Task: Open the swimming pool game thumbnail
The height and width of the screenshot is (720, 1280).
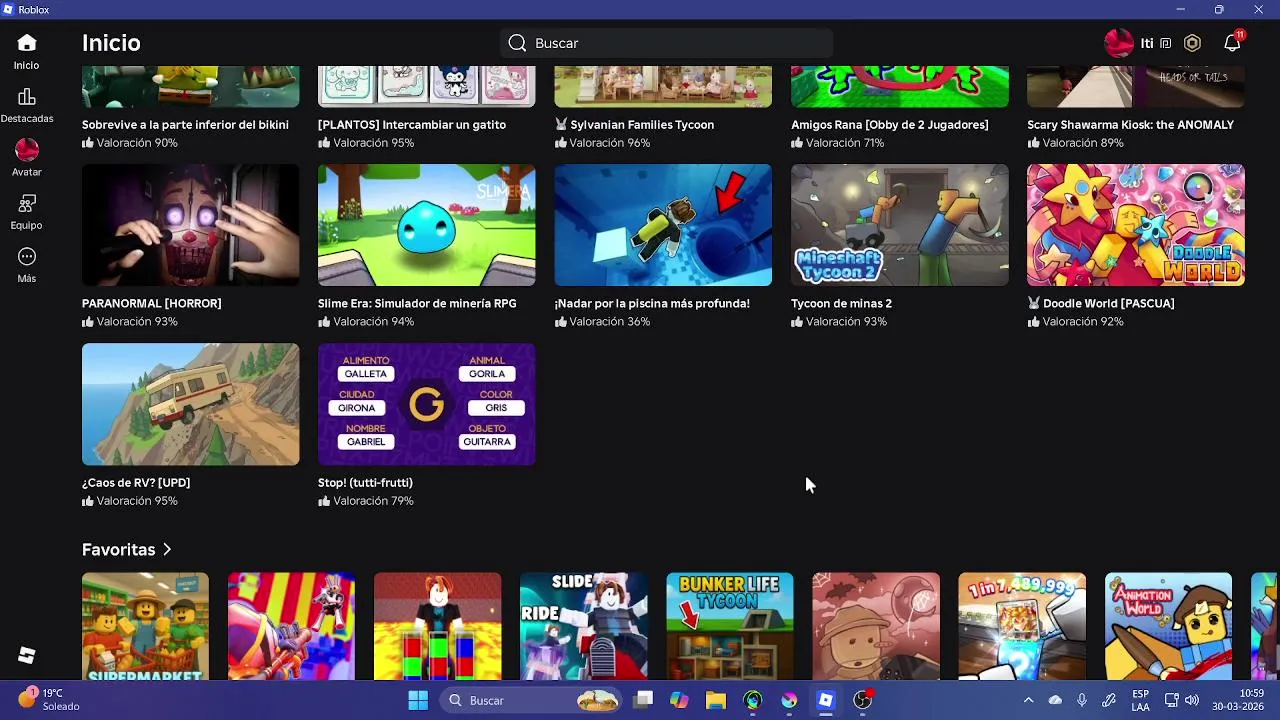Action: 663,225
